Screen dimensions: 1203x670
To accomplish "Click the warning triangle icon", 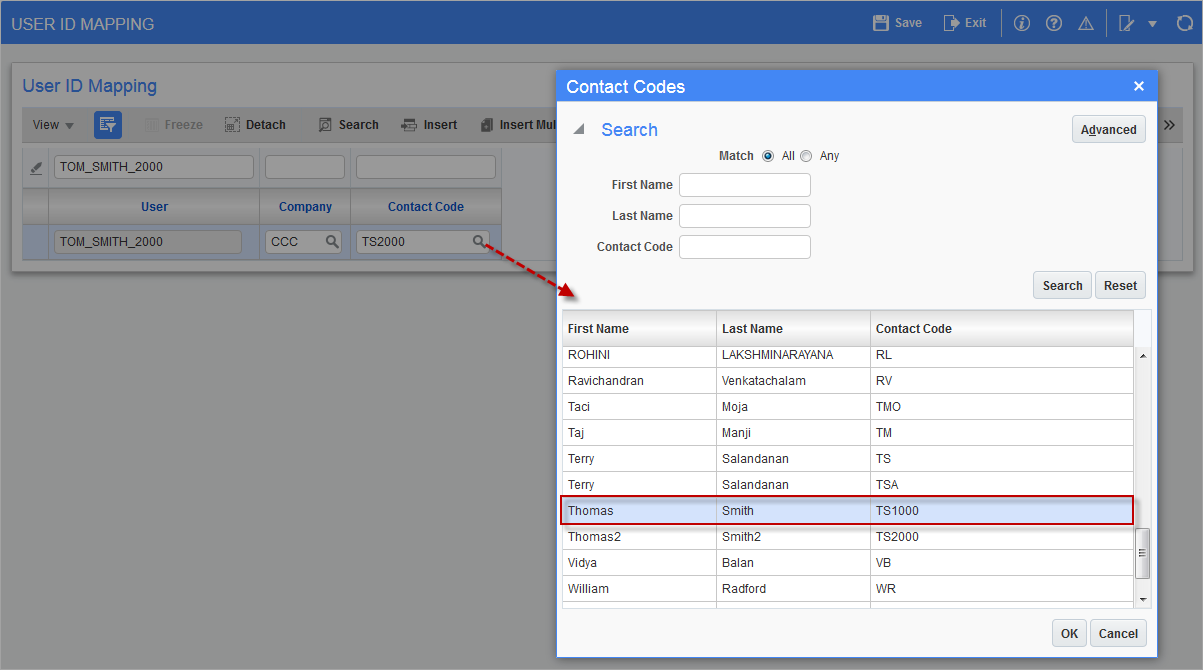I will pos(1086,23).
